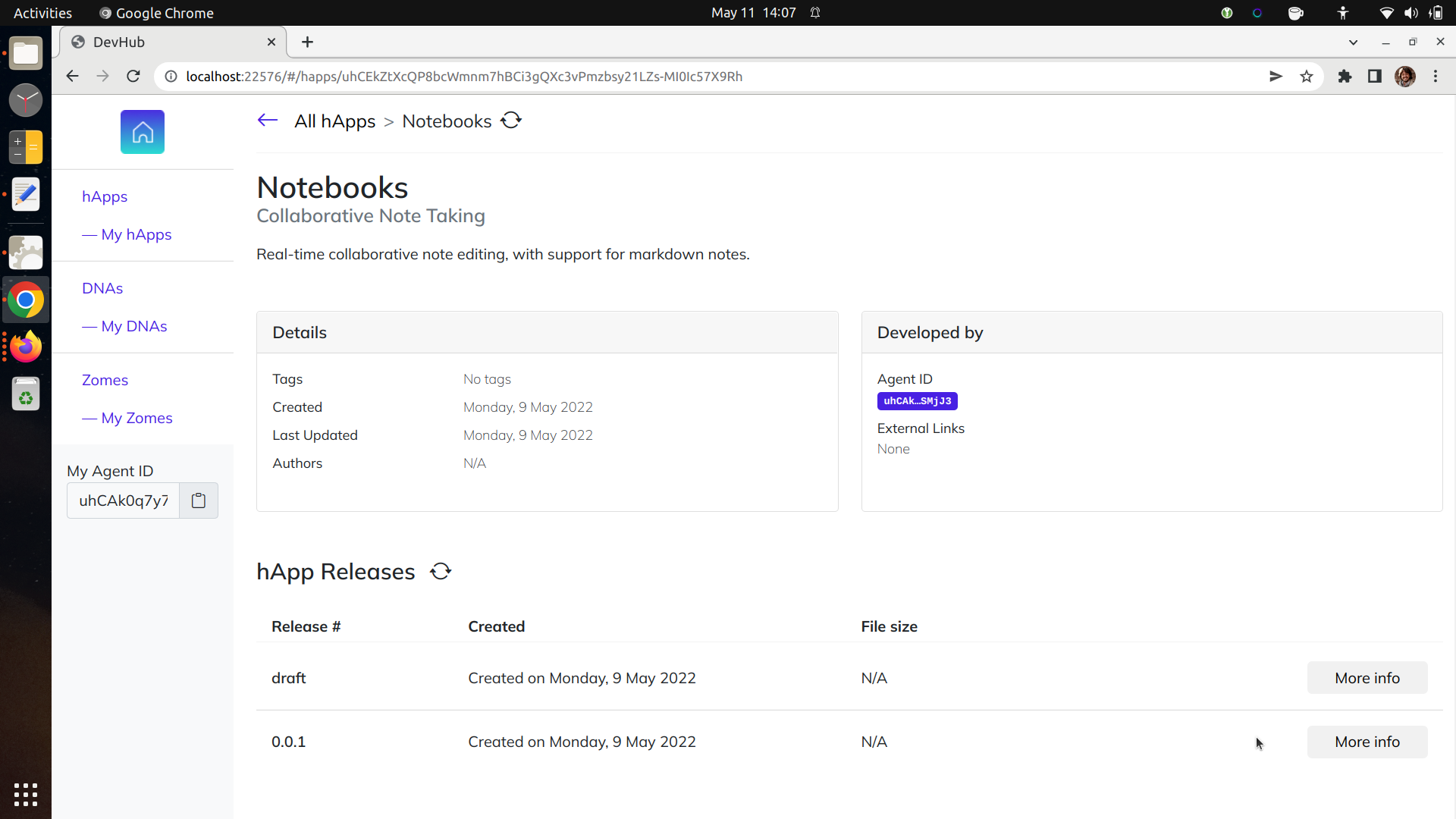Open My DNAs in the sidebar
Viewport: 1456px width, 819px height.
click(x=124, y=326)
